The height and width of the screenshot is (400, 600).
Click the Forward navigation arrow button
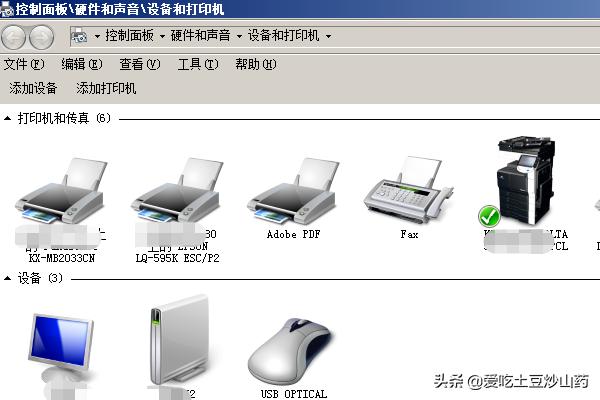click(x=41, y=37)
